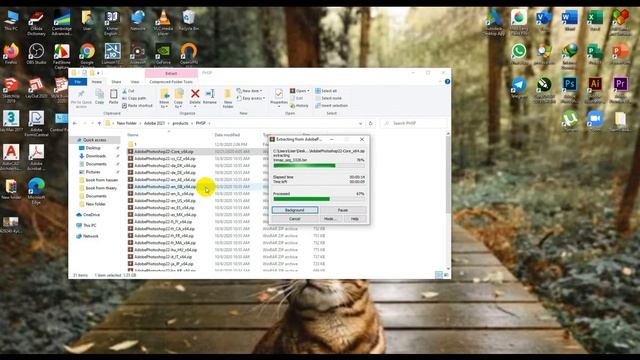Screen dimensions: 640x360
Task: Click History in the Open group
Action: [x=299, y=105]
